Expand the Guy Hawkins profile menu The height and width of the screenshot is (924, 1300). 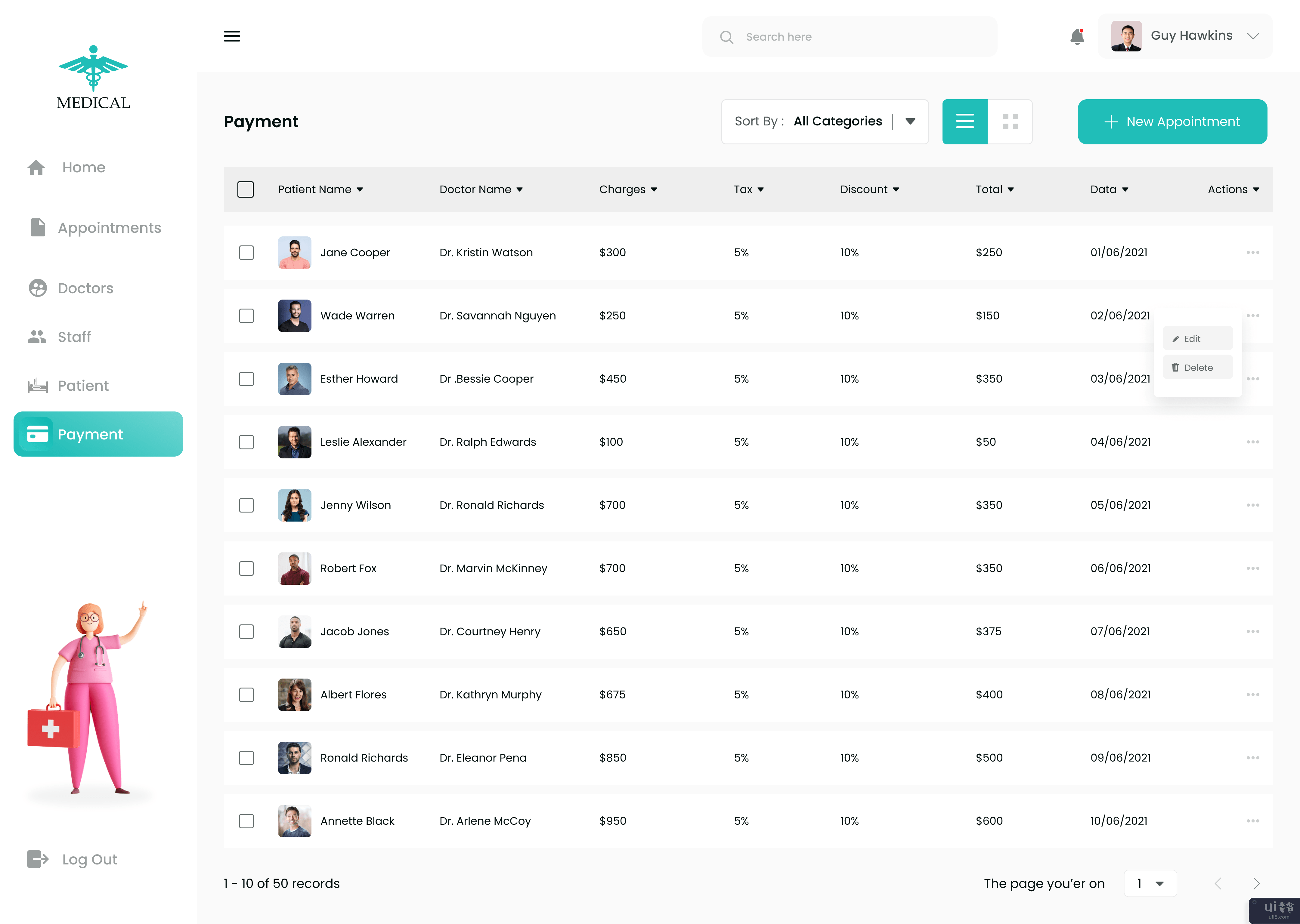(1252, 36)
